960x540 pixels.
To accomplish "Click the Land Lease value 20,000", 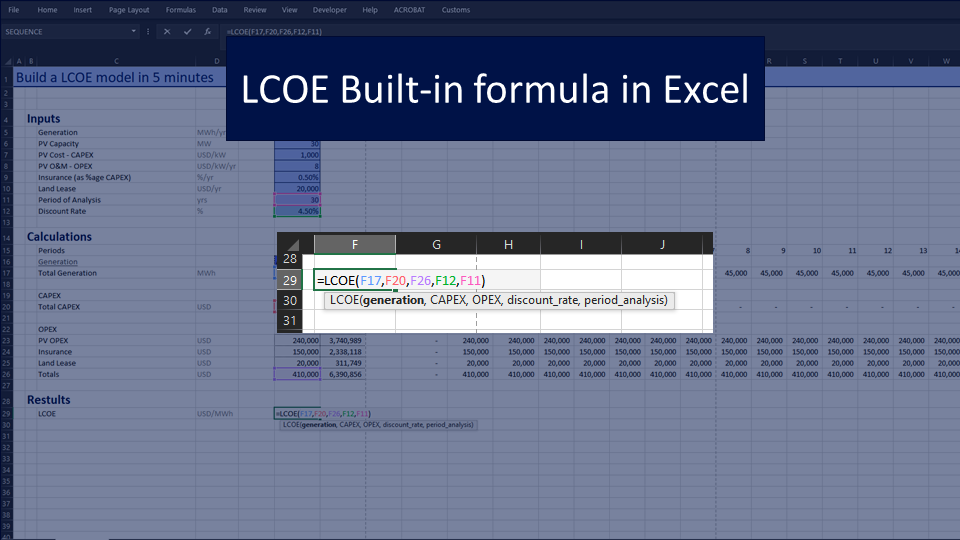I will click(x=297, y=189).
